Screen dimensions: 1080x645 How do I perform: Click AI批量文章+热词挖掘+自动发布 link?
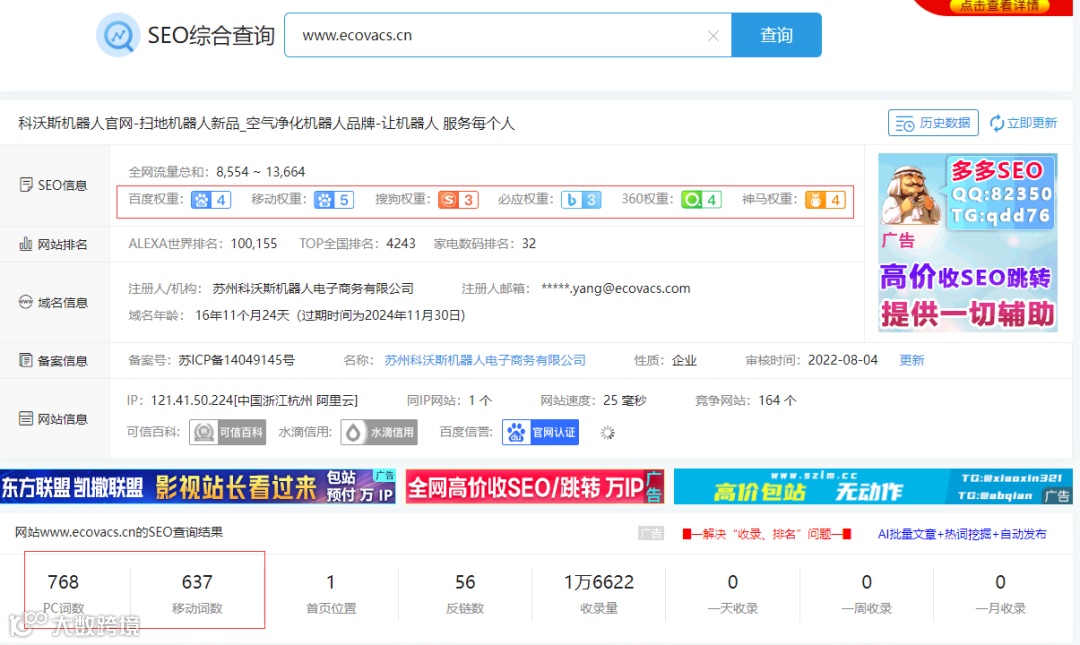coord(962,534)
